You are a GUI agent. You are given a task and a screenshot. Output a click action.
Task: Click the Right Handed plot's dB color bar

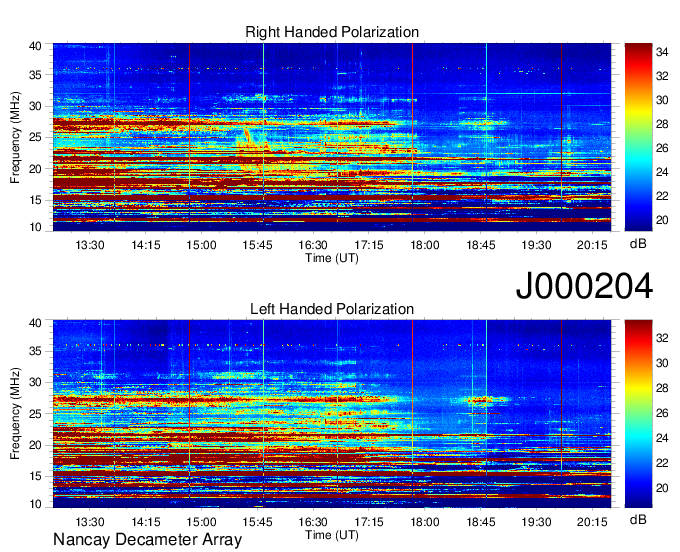(638, 137)
